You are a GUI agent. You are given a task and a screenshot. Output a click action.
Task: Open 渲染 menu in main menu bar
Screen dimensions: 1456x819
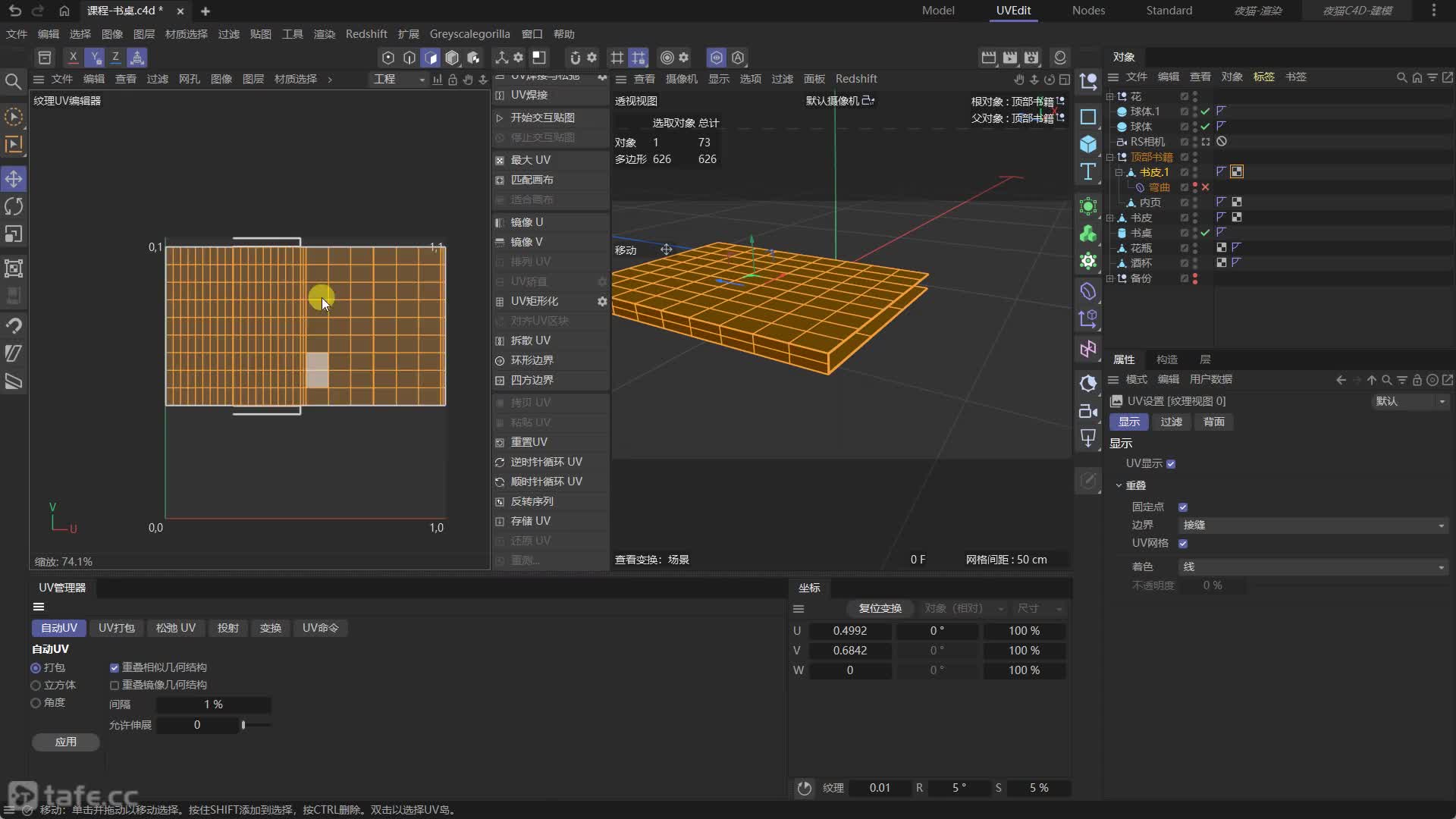pyautogui.click(x=325, y=34)
